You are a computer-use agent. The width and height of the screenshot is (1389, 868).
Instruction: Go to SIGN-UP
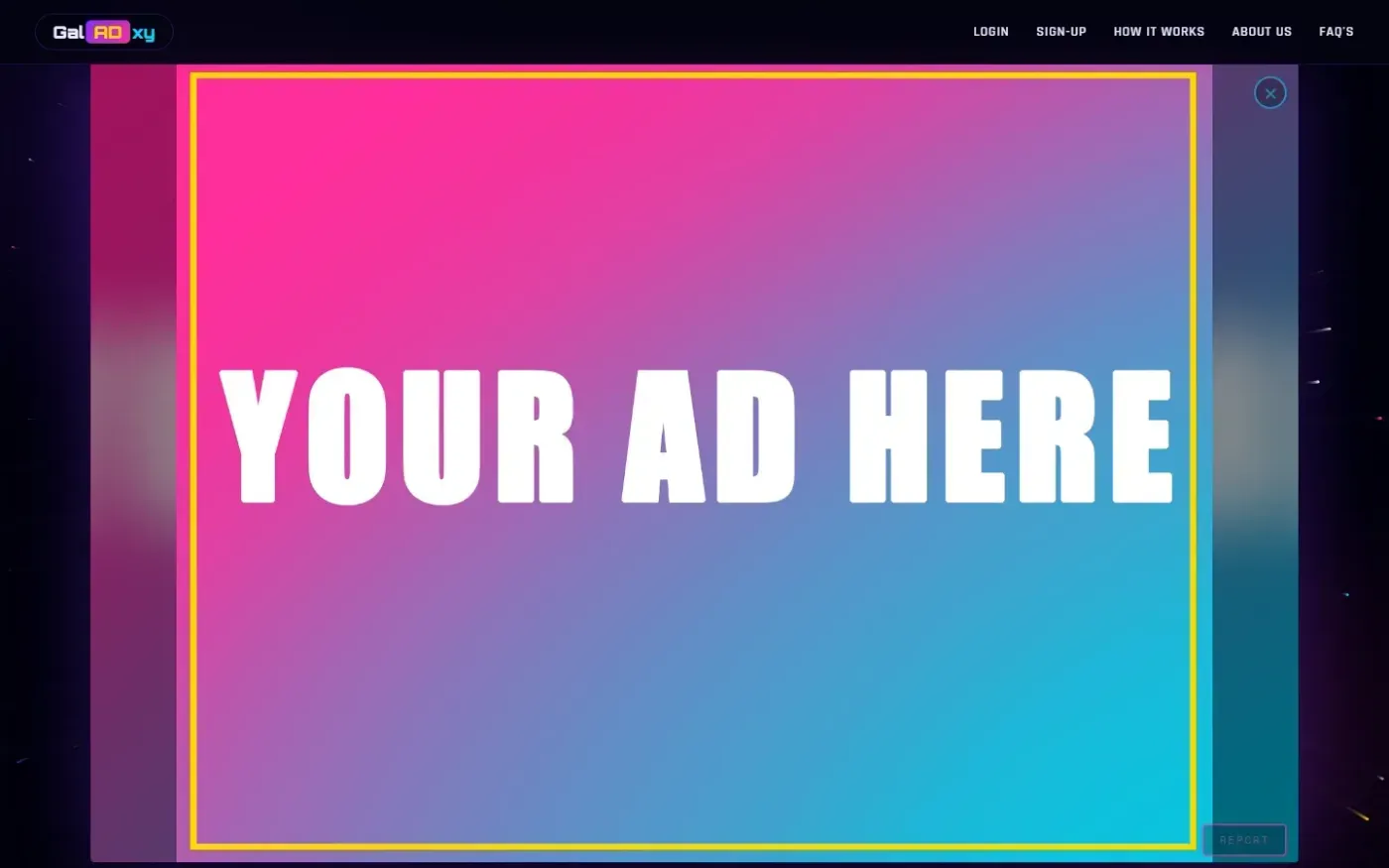(1061, 32)
